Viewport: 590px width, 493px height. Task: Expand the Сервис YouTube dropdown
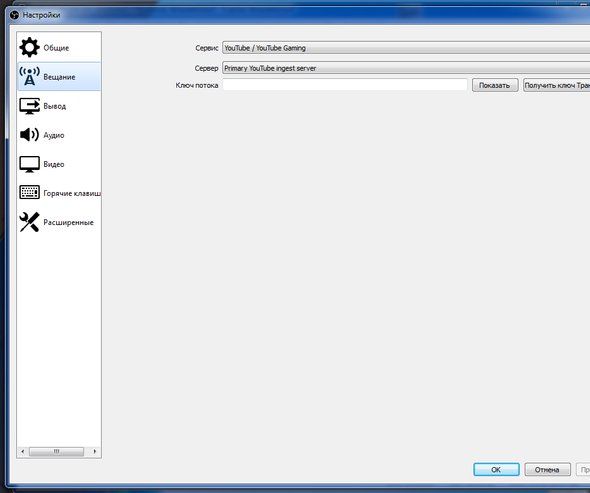pyautogui.click(x=406, y=48)
